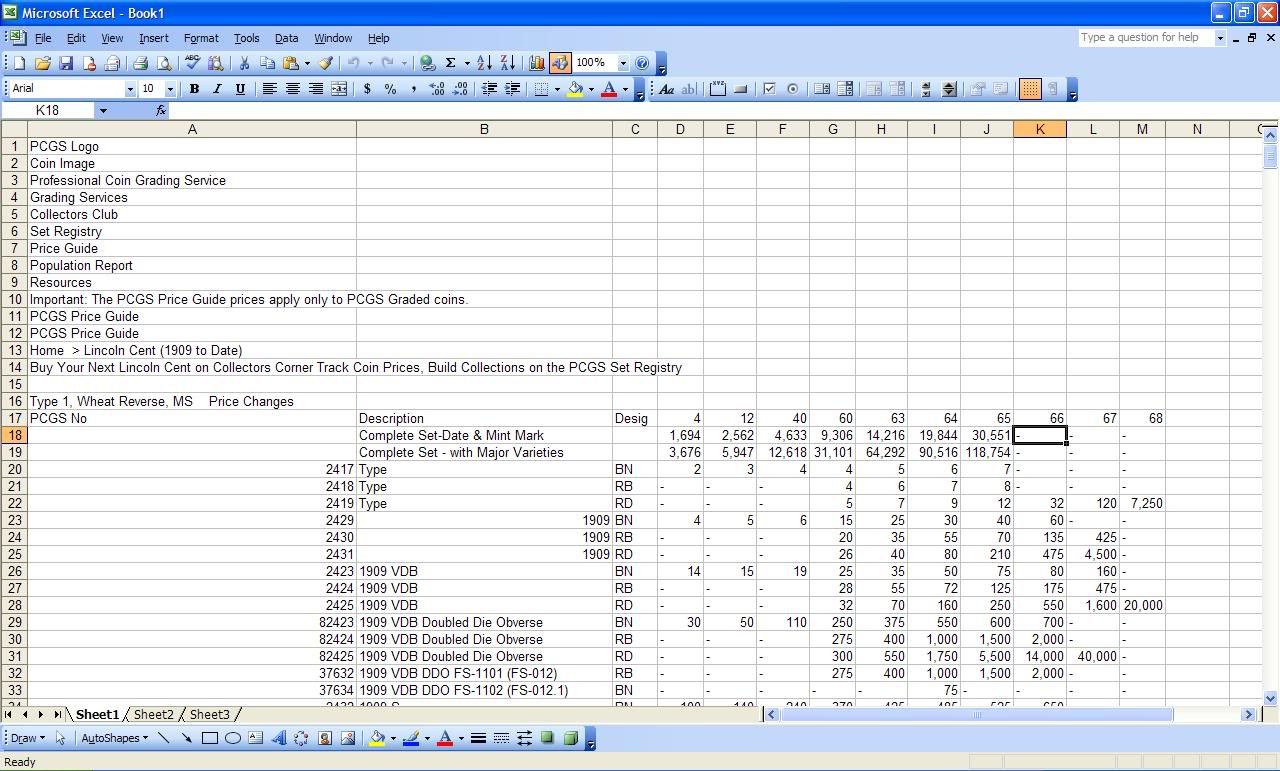Expand the Zoom 100% dropdown

click(622, 63)
